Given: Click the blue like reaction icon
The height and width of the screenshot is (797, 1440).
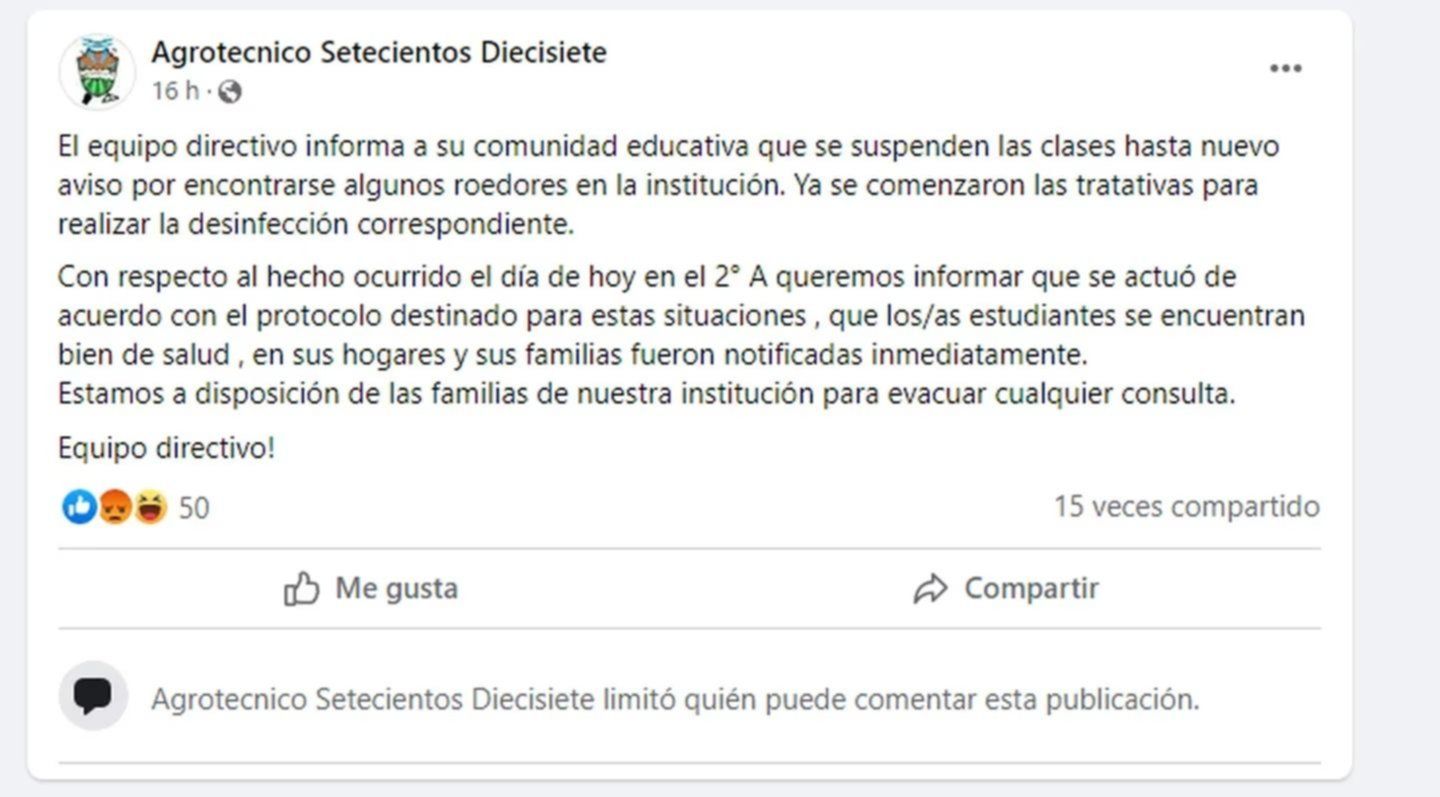Looking at the screenshot, I should coord(78,507).
